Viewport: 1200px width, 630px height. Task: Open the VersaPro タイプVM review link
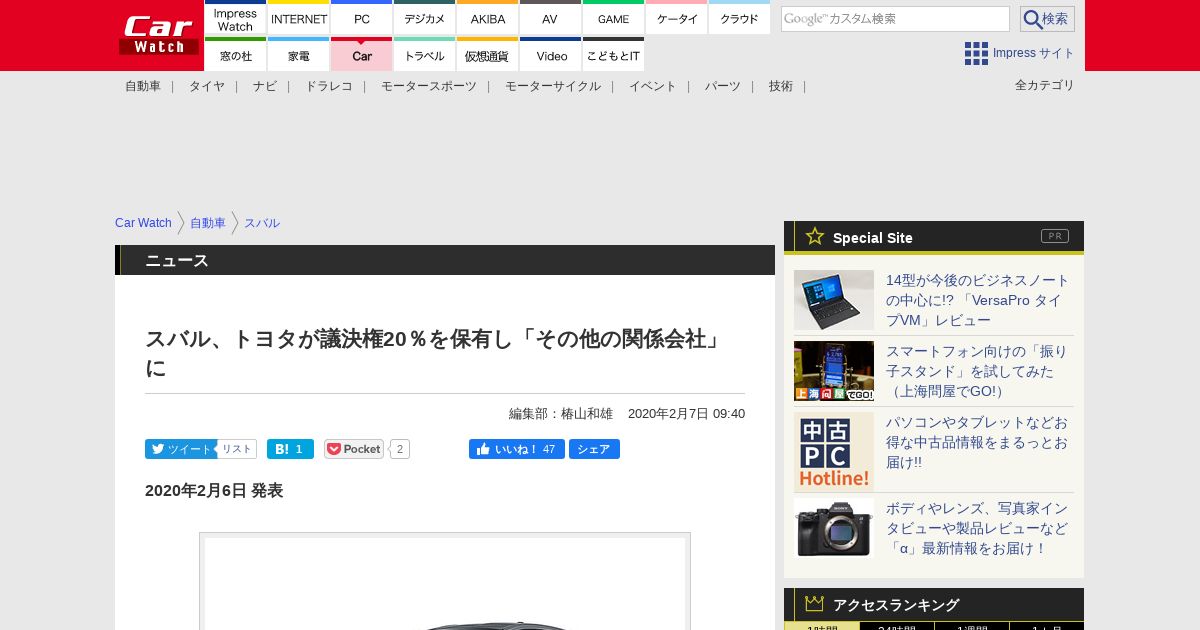point(978,300)
